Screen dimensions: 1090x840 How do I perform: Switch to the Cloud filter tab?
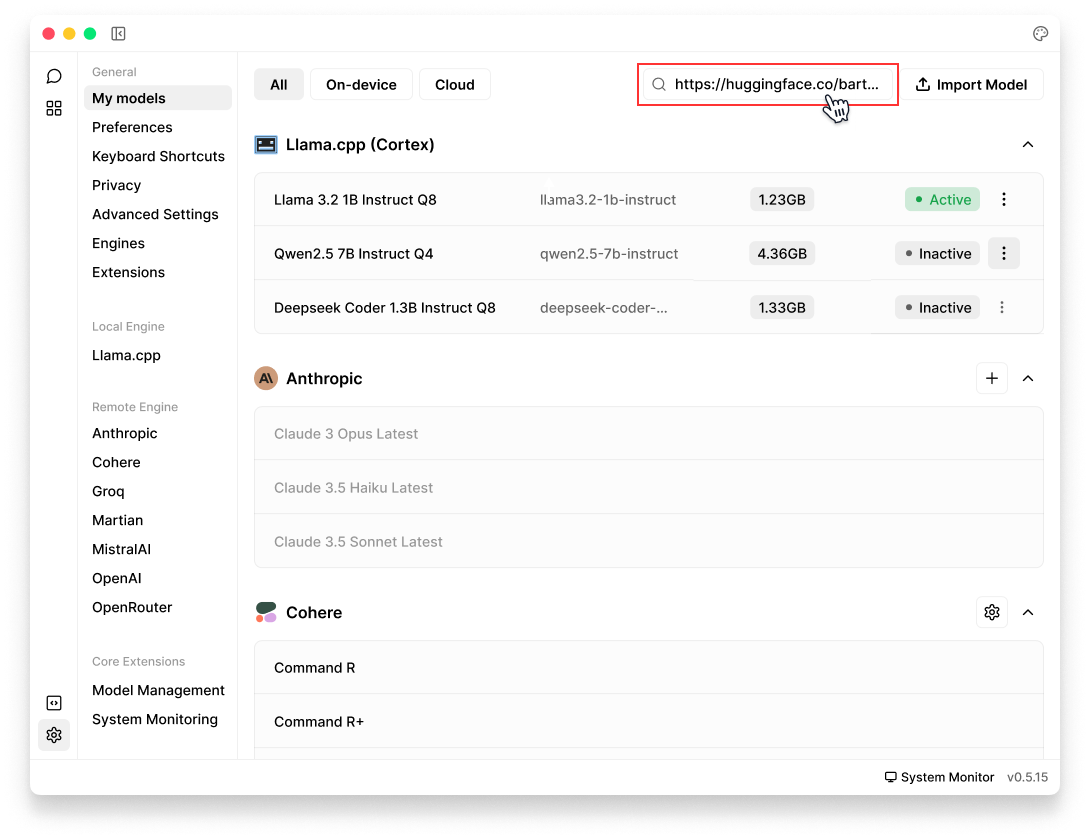(454, 85)
